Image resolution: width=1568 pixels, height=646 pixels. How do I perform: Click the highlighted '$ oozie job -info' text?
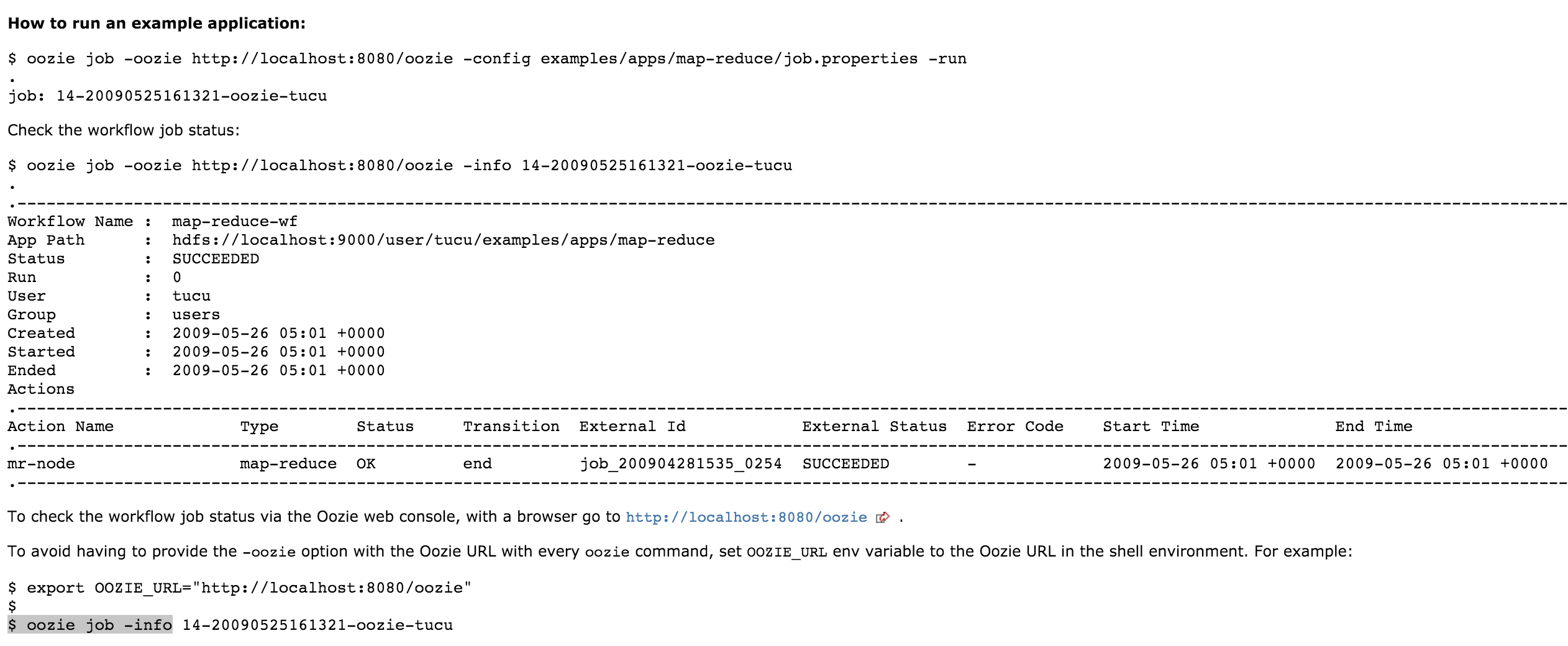click(90, 626)
